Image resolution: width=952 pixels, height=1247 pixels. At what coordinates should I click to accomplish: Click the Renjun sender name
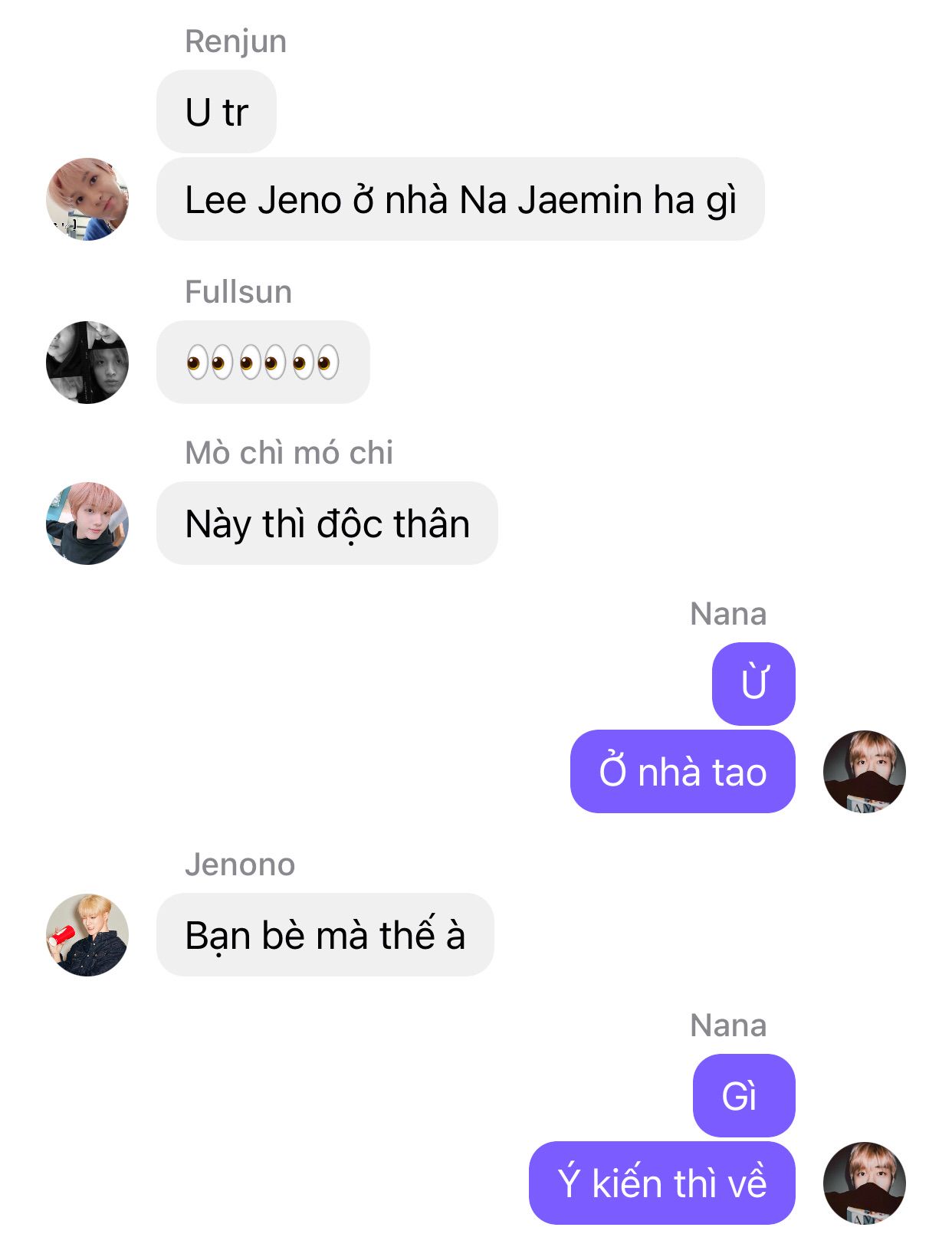[236, 41]
